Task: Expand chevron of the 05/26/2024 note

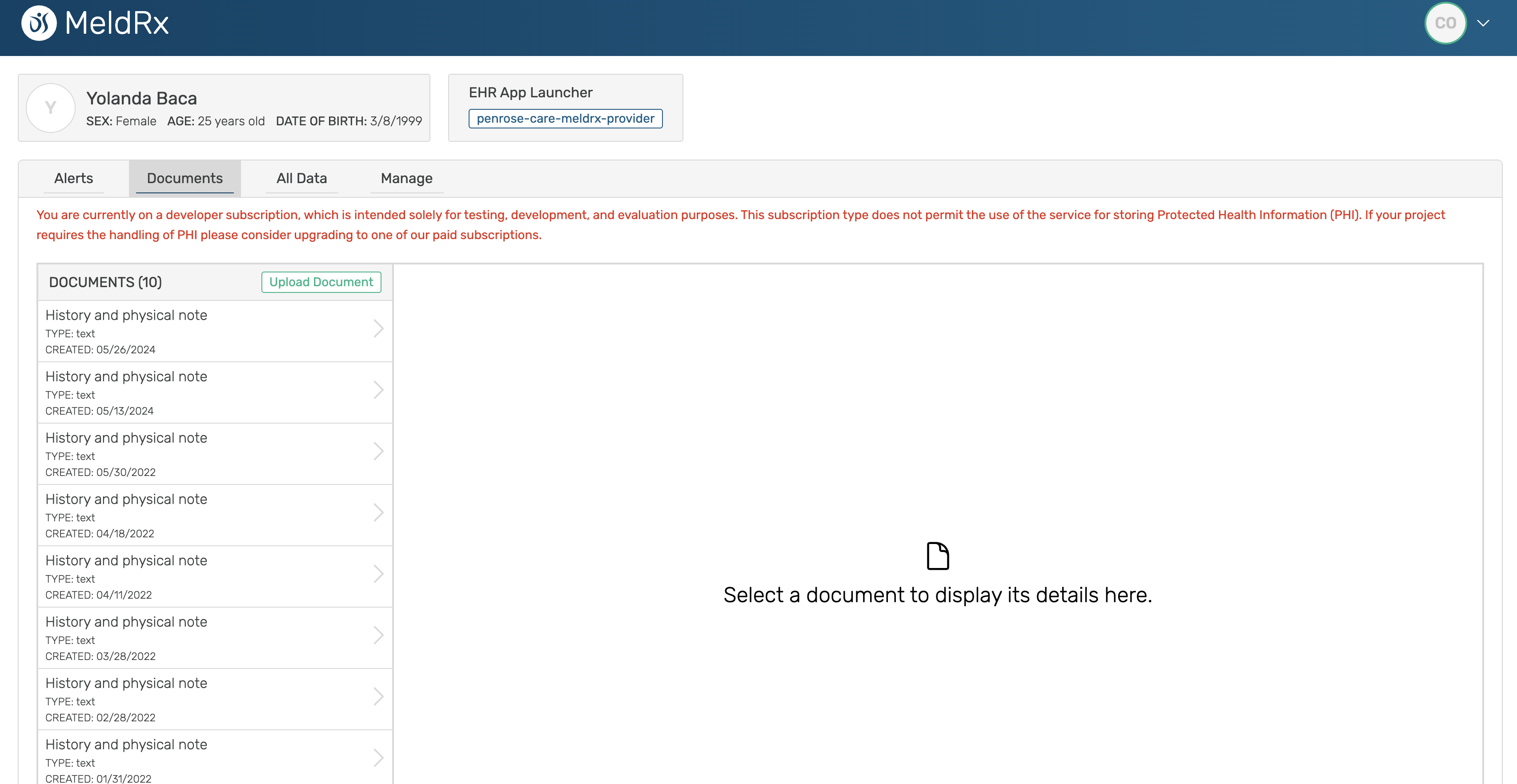Action: (x=378, y=328)
